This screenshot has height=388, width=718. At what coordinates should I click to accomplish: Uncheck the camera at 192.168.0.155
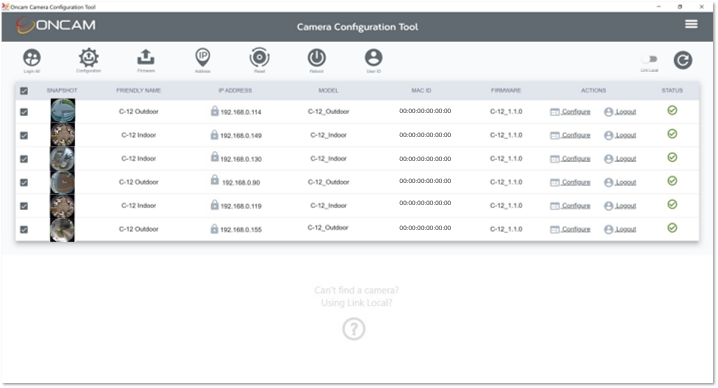(x=24, y=230)
